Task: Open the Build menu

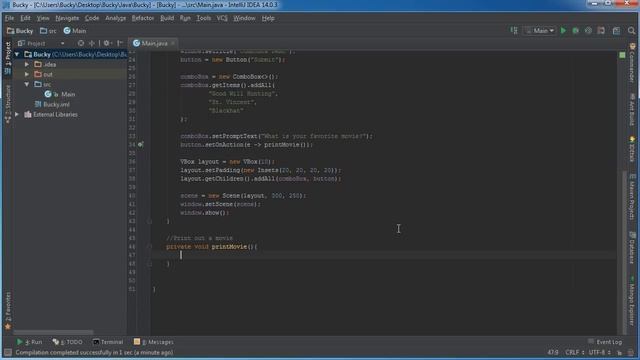Action: click(x=167, y=18)
